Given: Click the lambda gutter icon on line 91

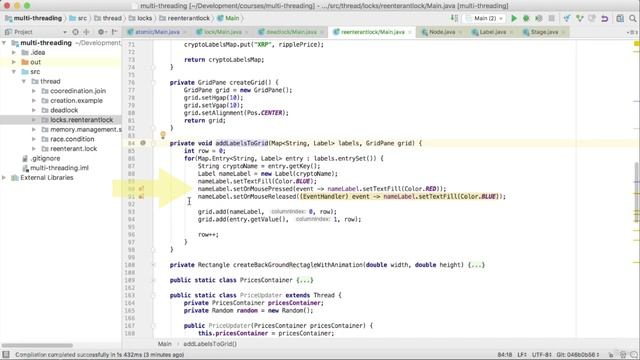Looking at the screenshot, I should pos(141,197).
